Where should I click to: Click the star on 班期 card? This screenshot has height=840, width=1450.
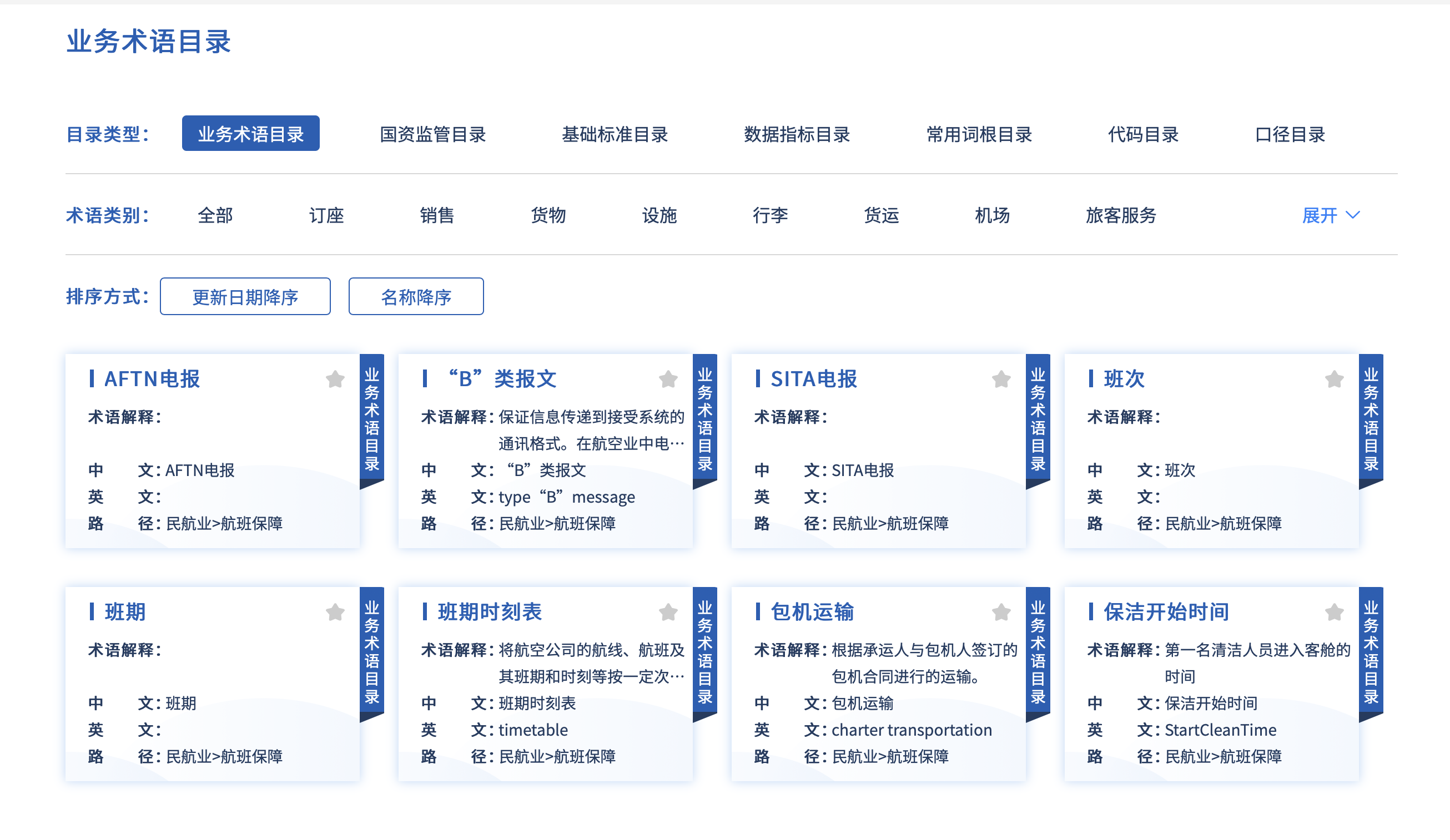(x=335, y=613)
